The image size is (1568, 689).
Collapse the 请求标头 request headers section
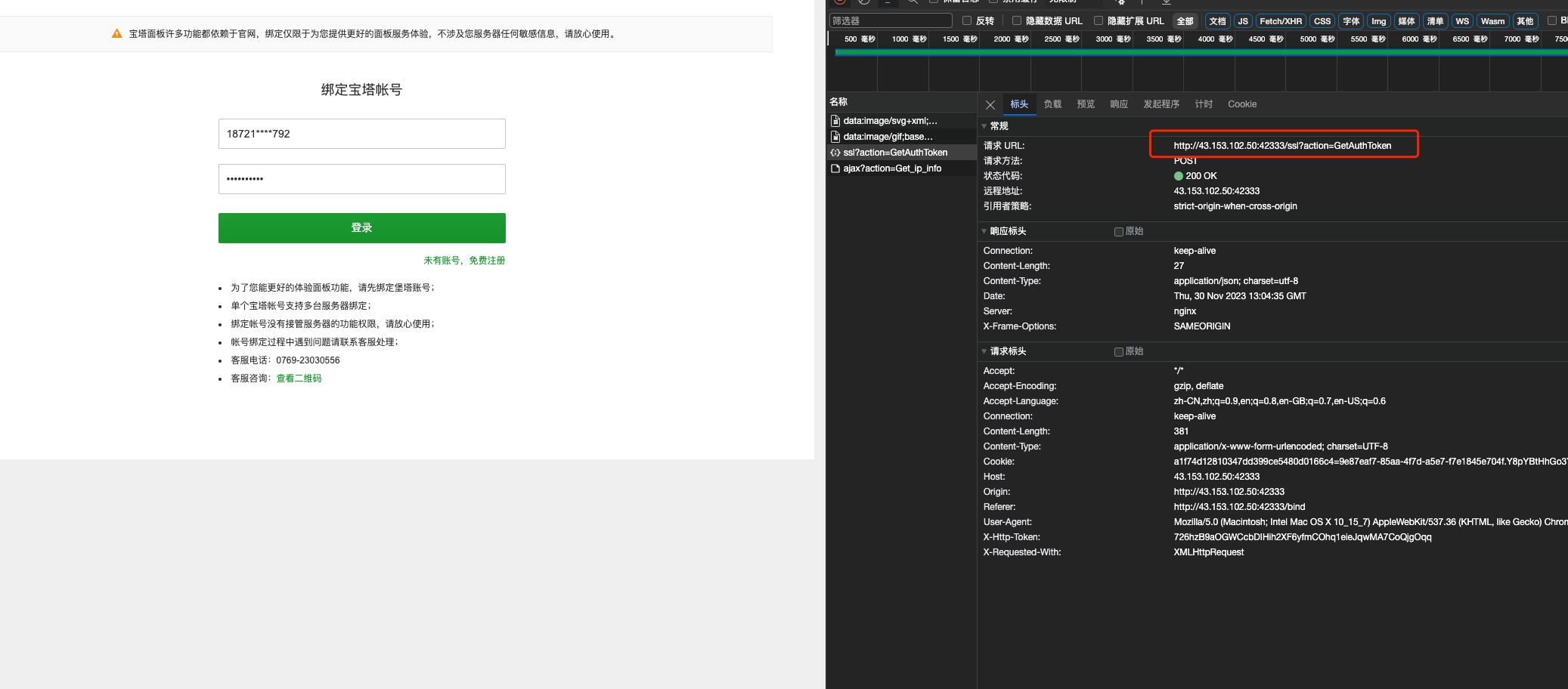pyautogui.click(x=984, y=351)
